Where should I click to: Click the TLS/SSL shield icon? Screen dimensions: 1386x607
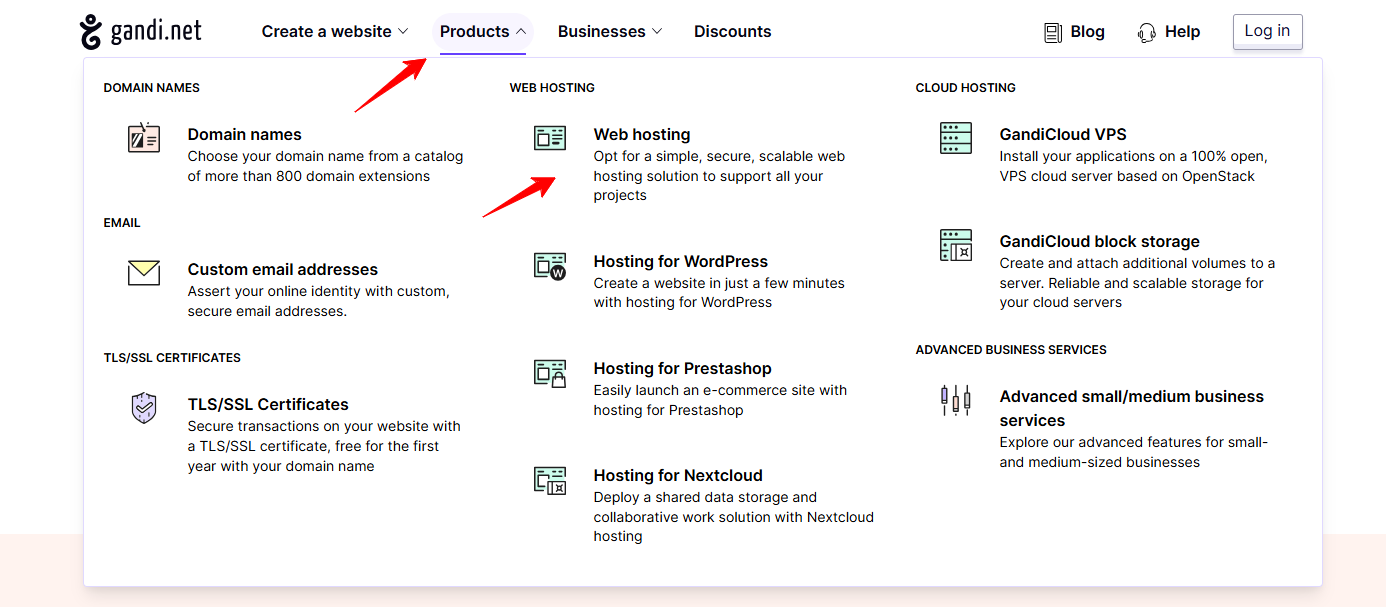coord(144,408)
